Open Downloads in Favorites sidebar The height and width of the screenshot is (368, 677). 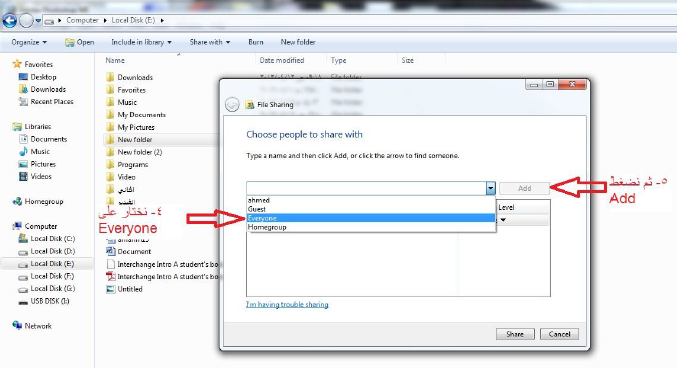pyautogui.click(x=42, y=89)
